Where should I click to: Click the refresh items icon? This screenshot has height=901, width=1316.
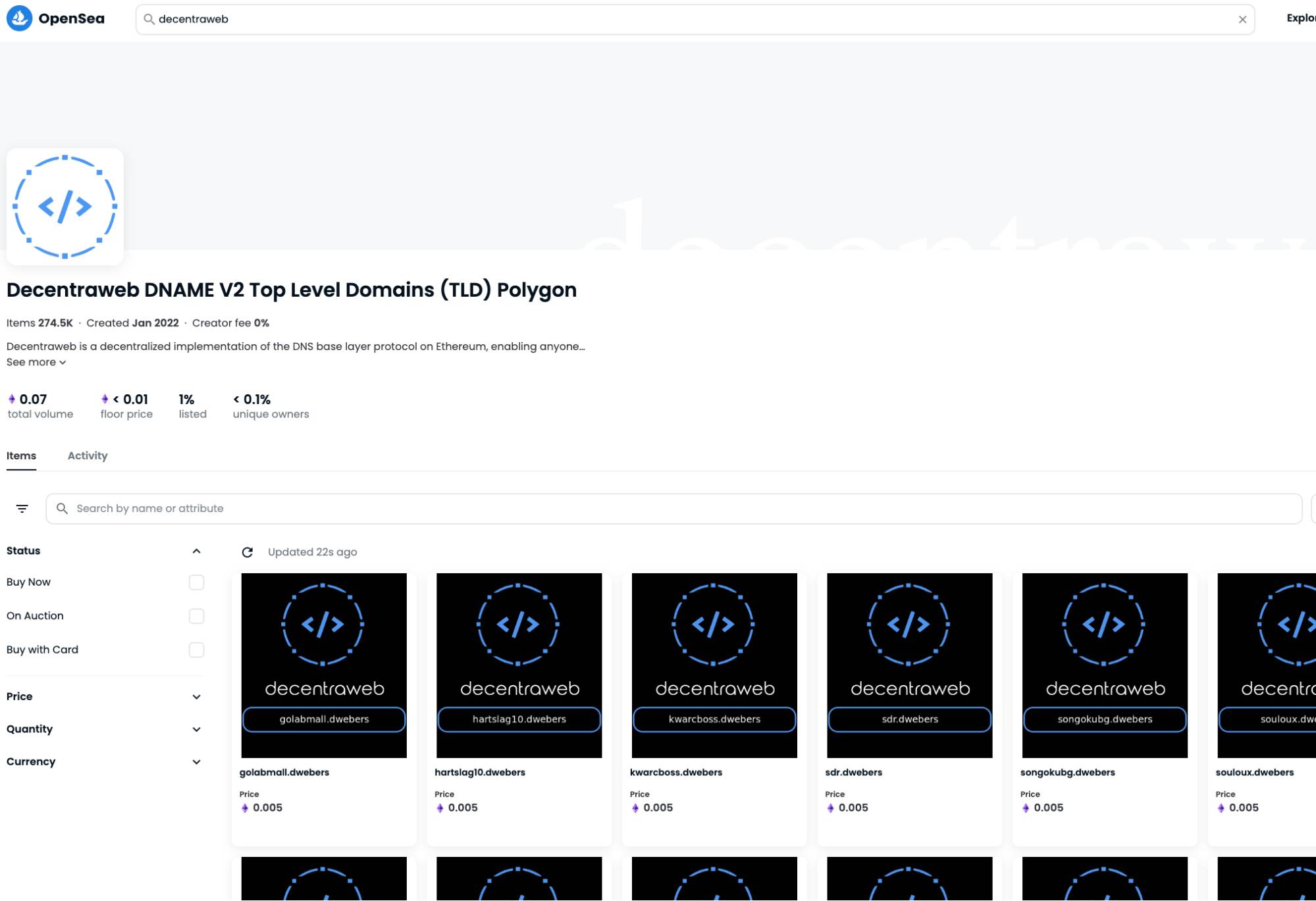tap(248, 552)
